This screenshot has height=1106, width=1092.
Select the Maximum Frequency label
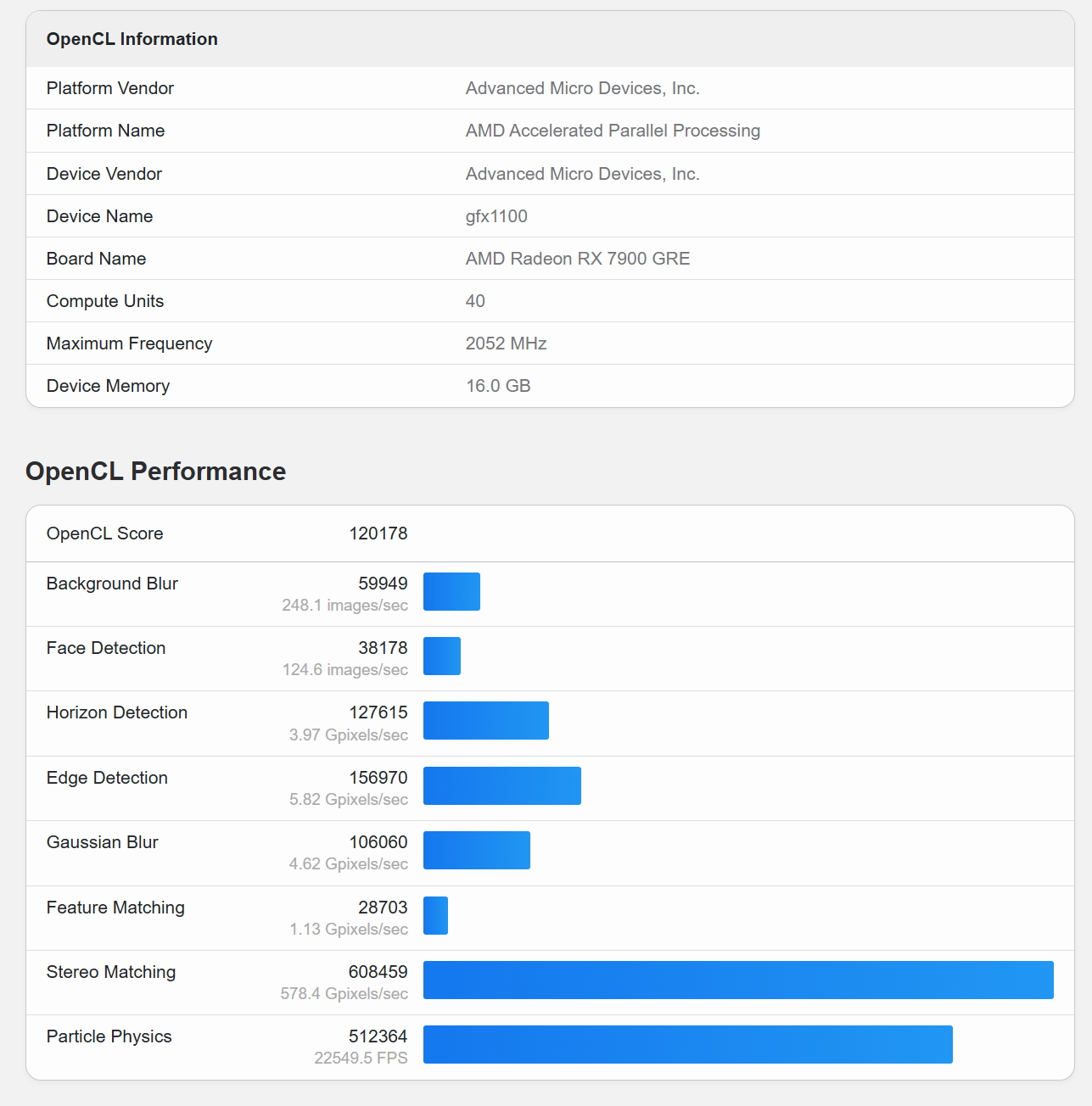(129, 344)
